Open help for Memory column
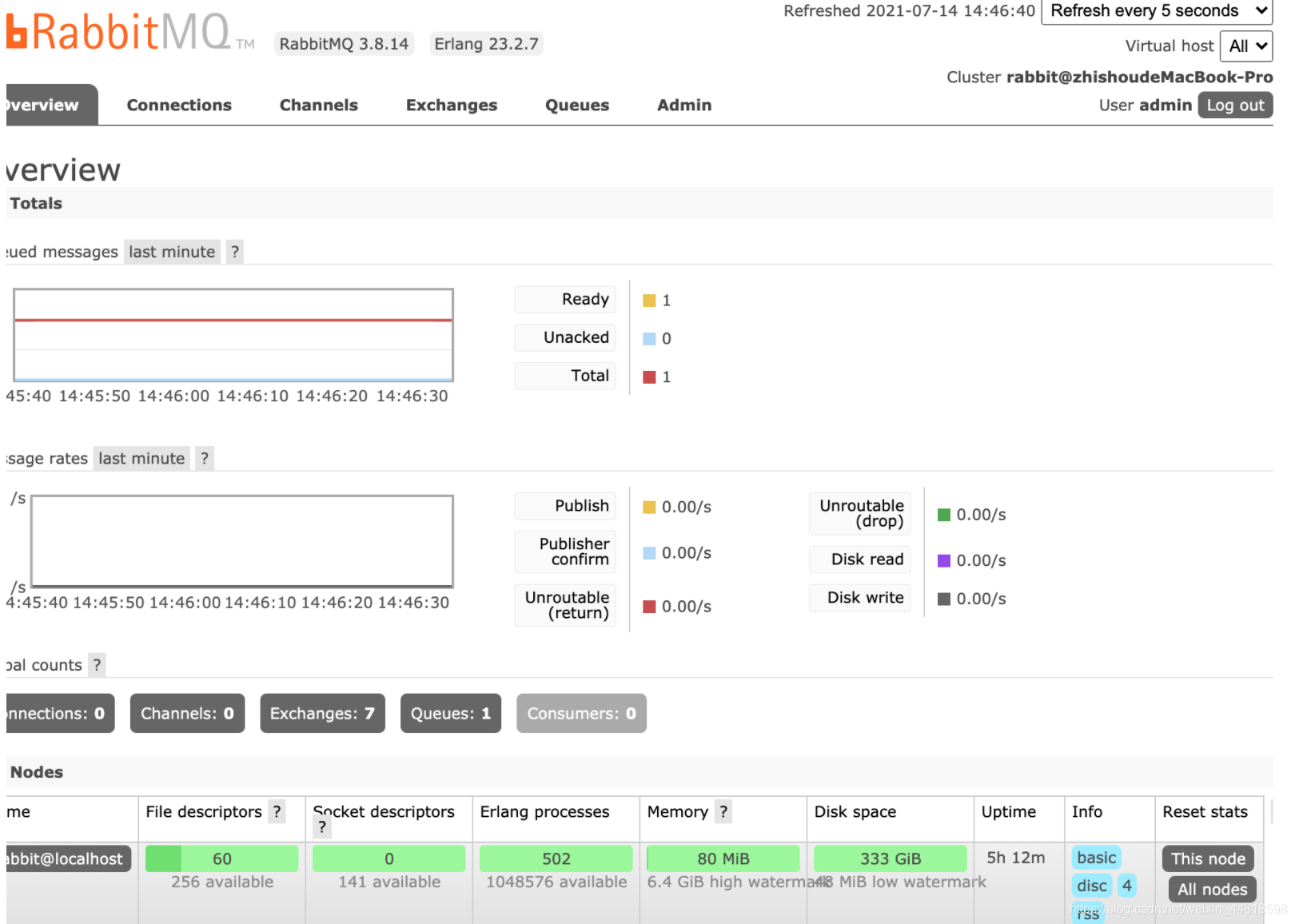Screen dimensions: 1295x924 [723, 812]
